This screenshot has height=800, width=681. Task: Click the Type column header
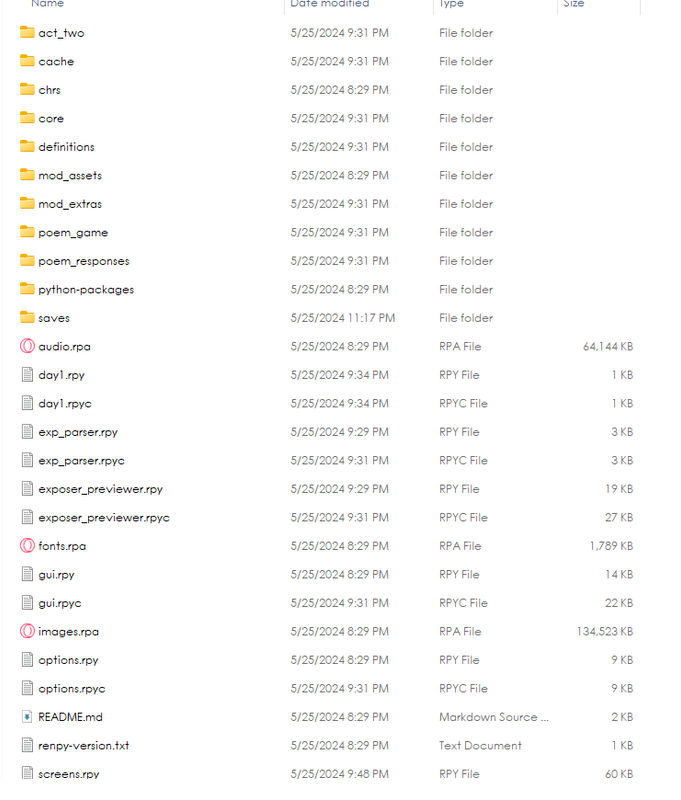pyautogui.click(x=451, y=4)
